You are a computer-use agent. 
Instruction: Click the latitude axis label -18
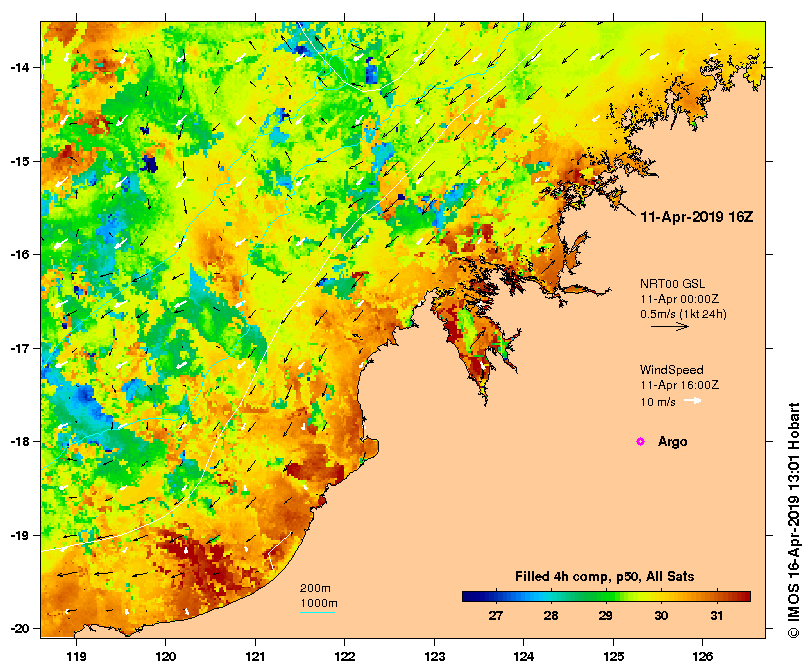click(x=20, y=442)
